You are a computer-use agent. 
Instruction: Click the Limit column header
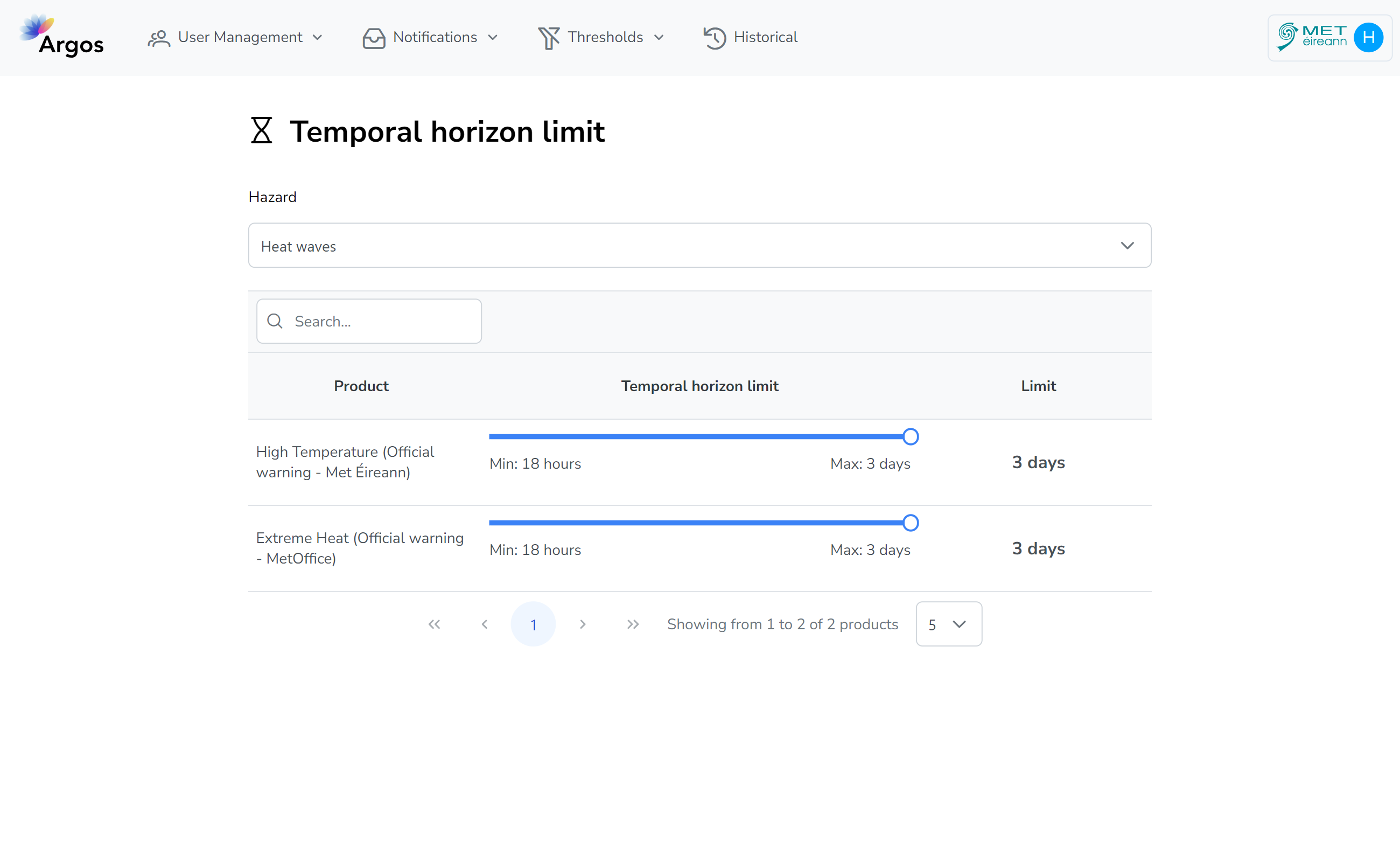(1038, 386)
